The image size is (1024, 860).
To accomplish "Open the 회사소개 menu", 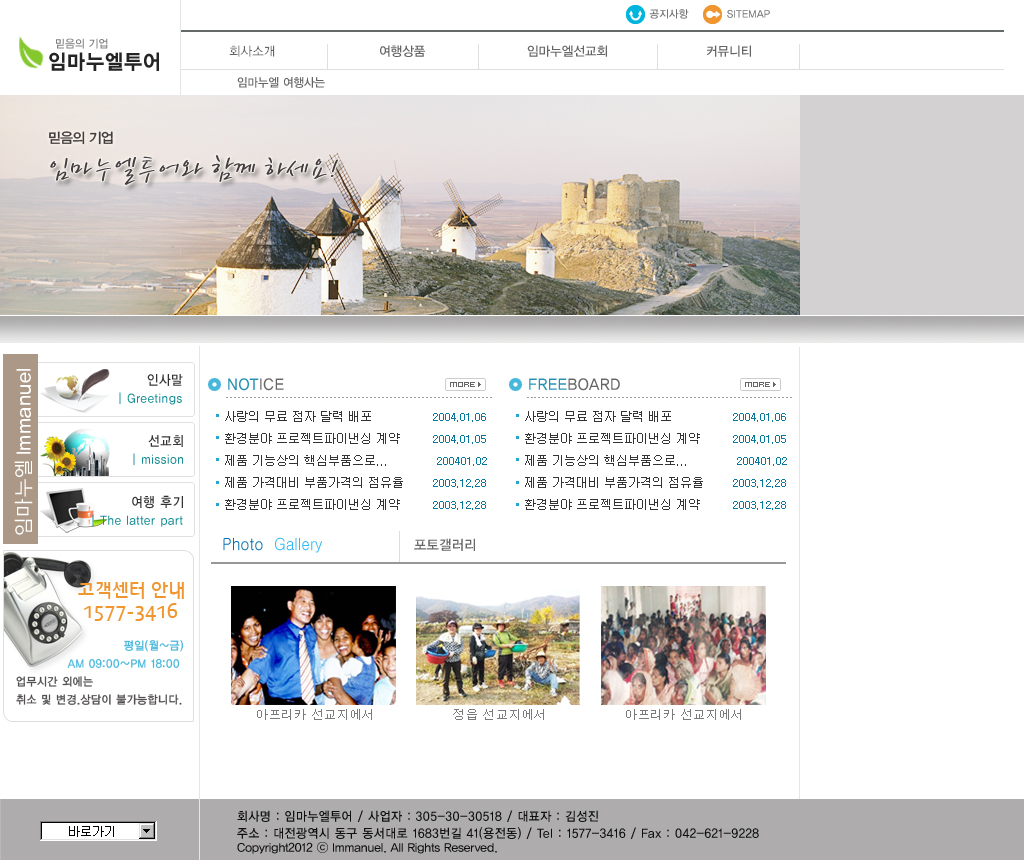I will coord(252,51).
